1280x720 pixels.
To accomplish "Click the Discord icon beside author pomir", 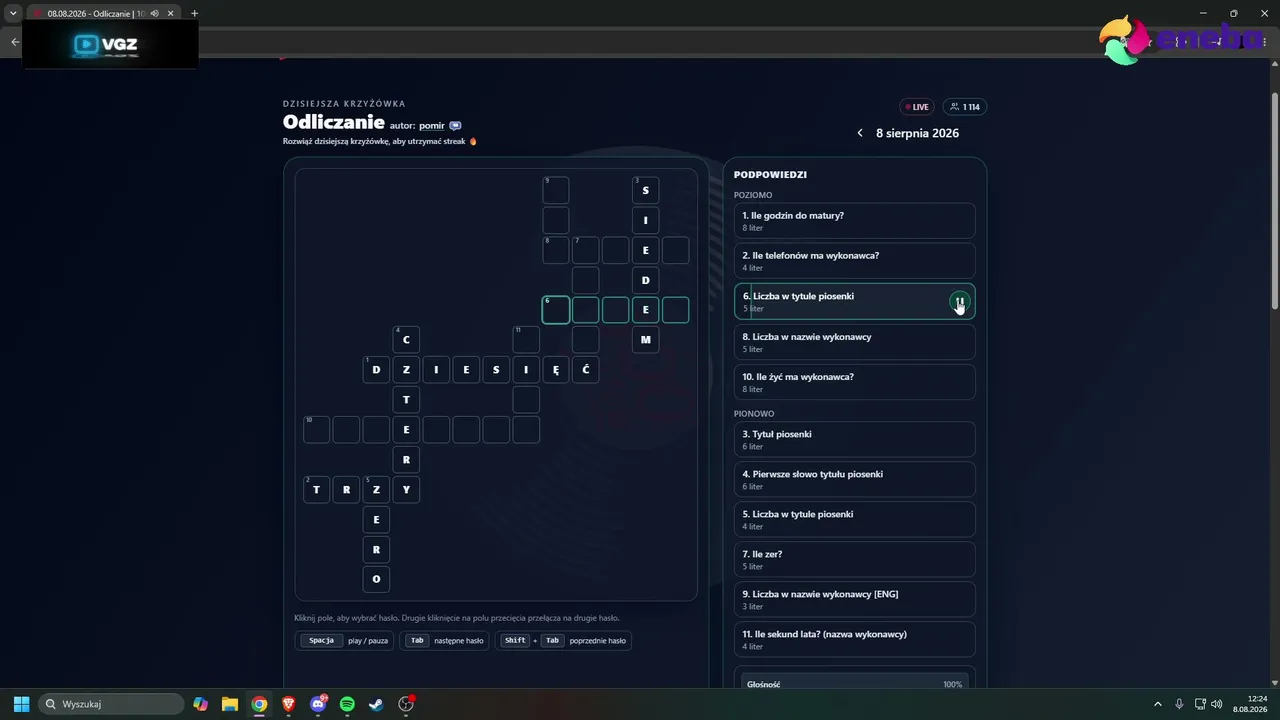I will [x=455, y=126].
